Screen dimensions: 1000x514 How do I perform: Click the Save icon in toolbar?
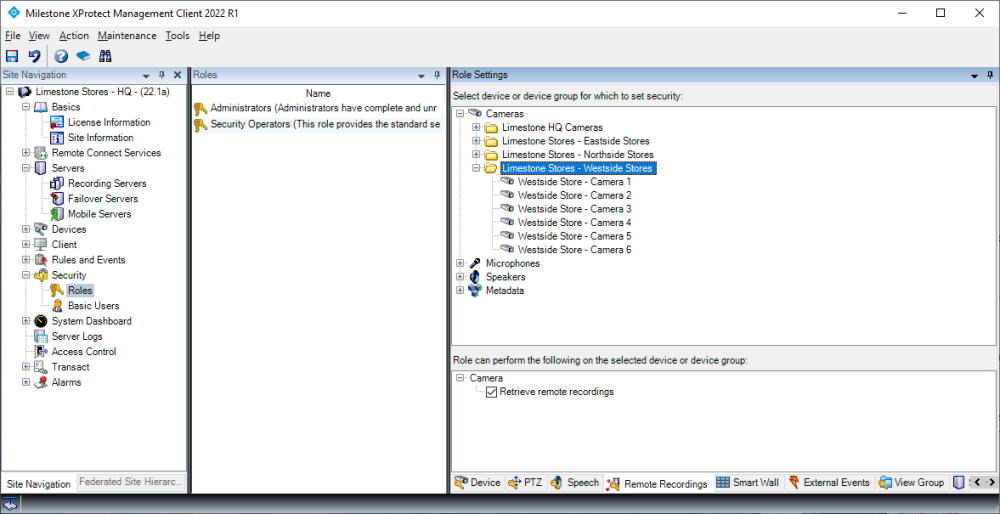[12, 56]
